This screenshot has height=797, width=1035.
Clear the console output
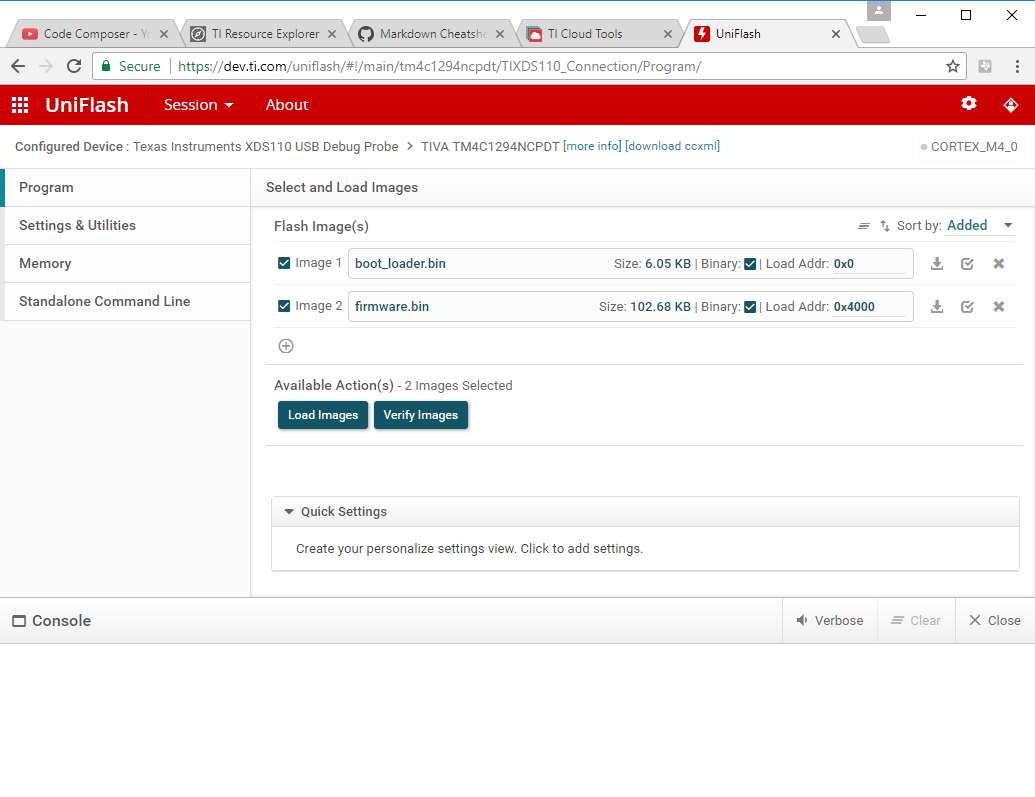point(916,621)
